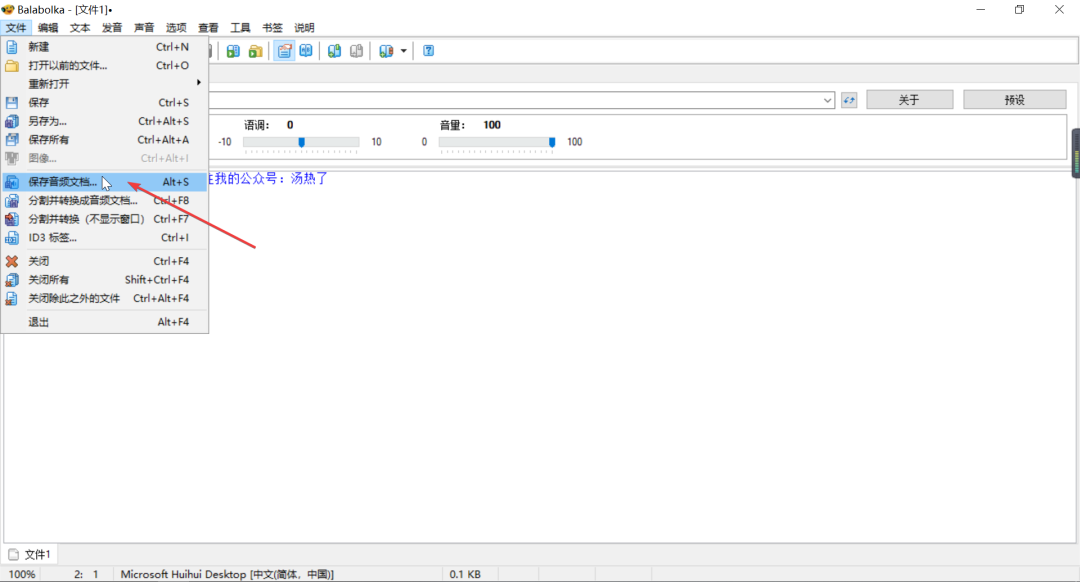The image size is (1080, 582).
Task: Choose 退出 to quit Balabolka
Action: click(105, 322)
